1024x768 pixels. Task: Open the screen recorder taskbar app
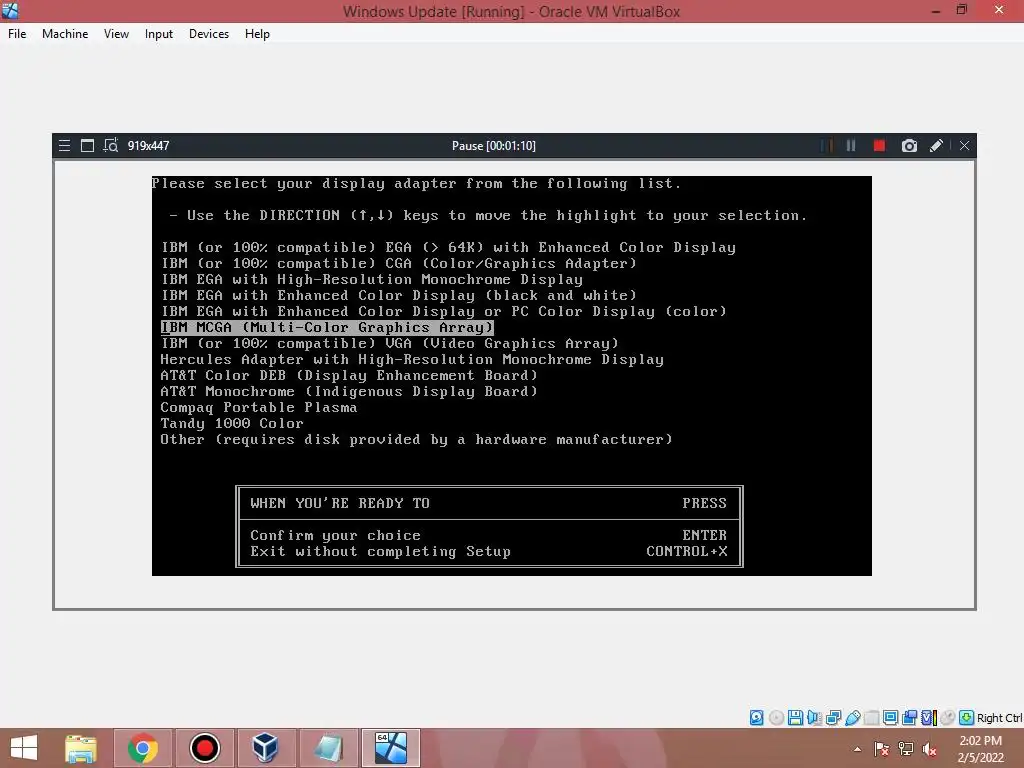coord(204,748)
